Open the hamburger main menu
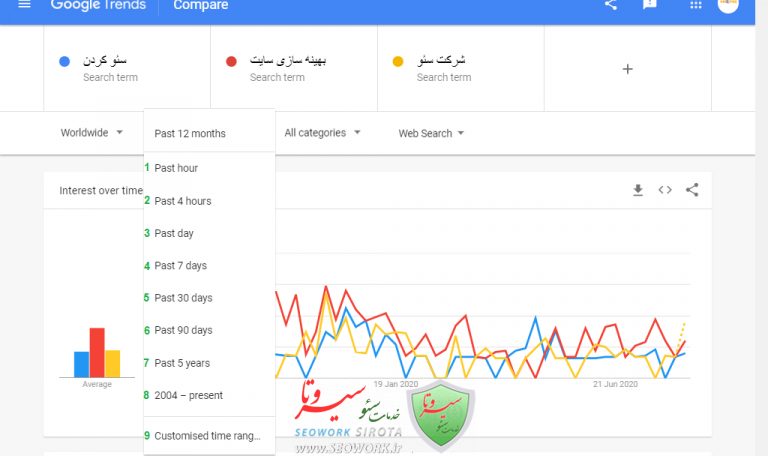The height and width of the screenshot is (456, 768). (24, 5)
